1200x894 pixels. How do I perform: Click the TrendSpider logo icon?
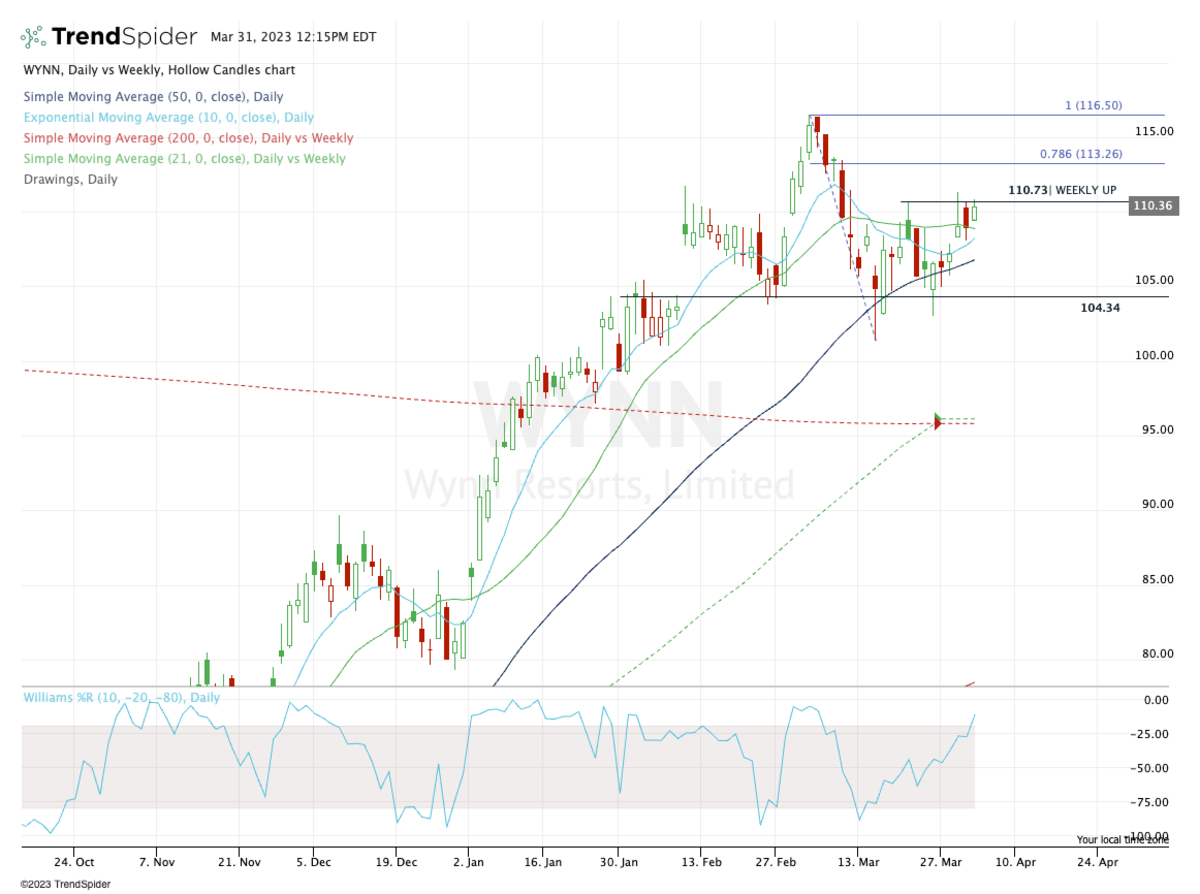pos(31,35)
